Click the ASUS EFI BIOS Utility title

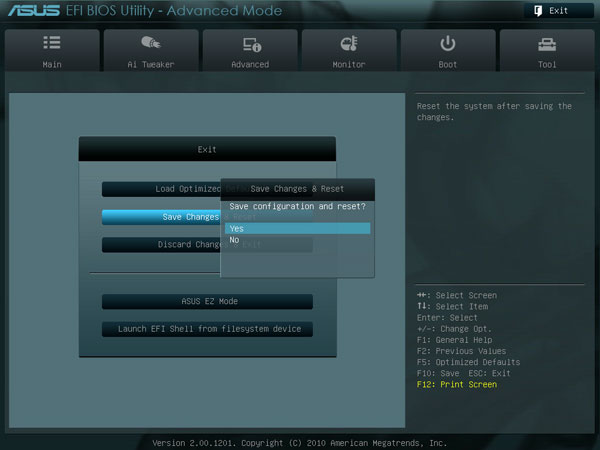coord(145,11)
